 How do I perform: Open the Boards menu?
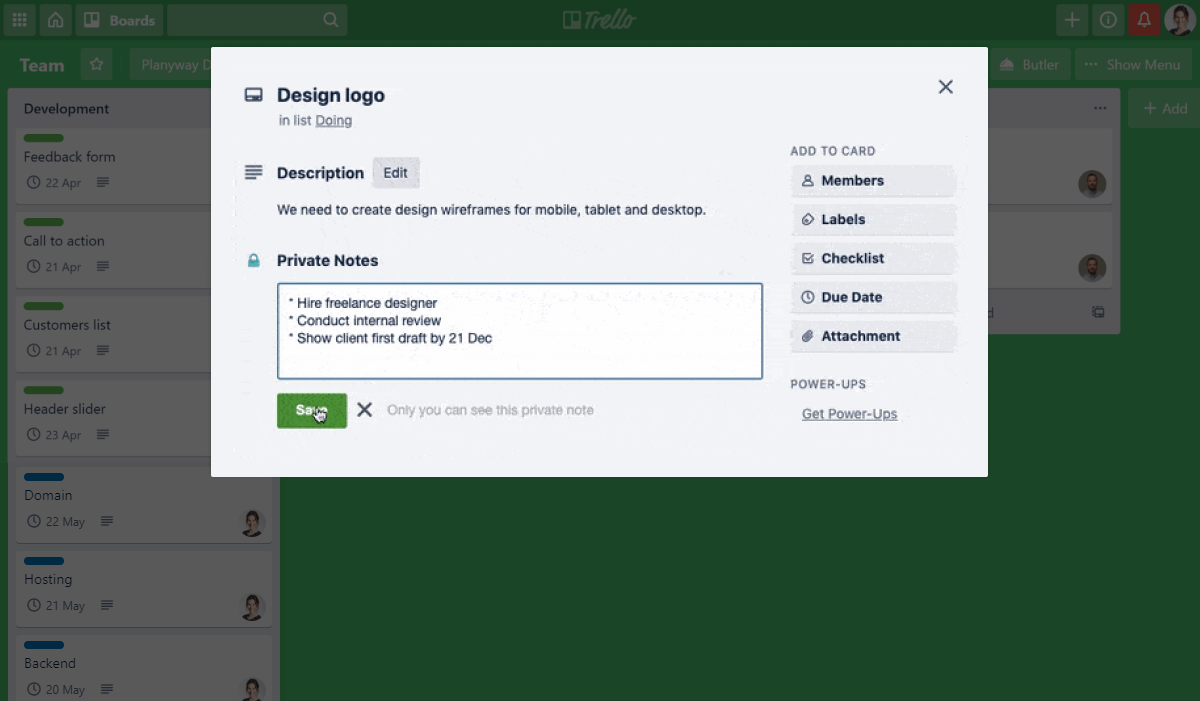(120, 20)
